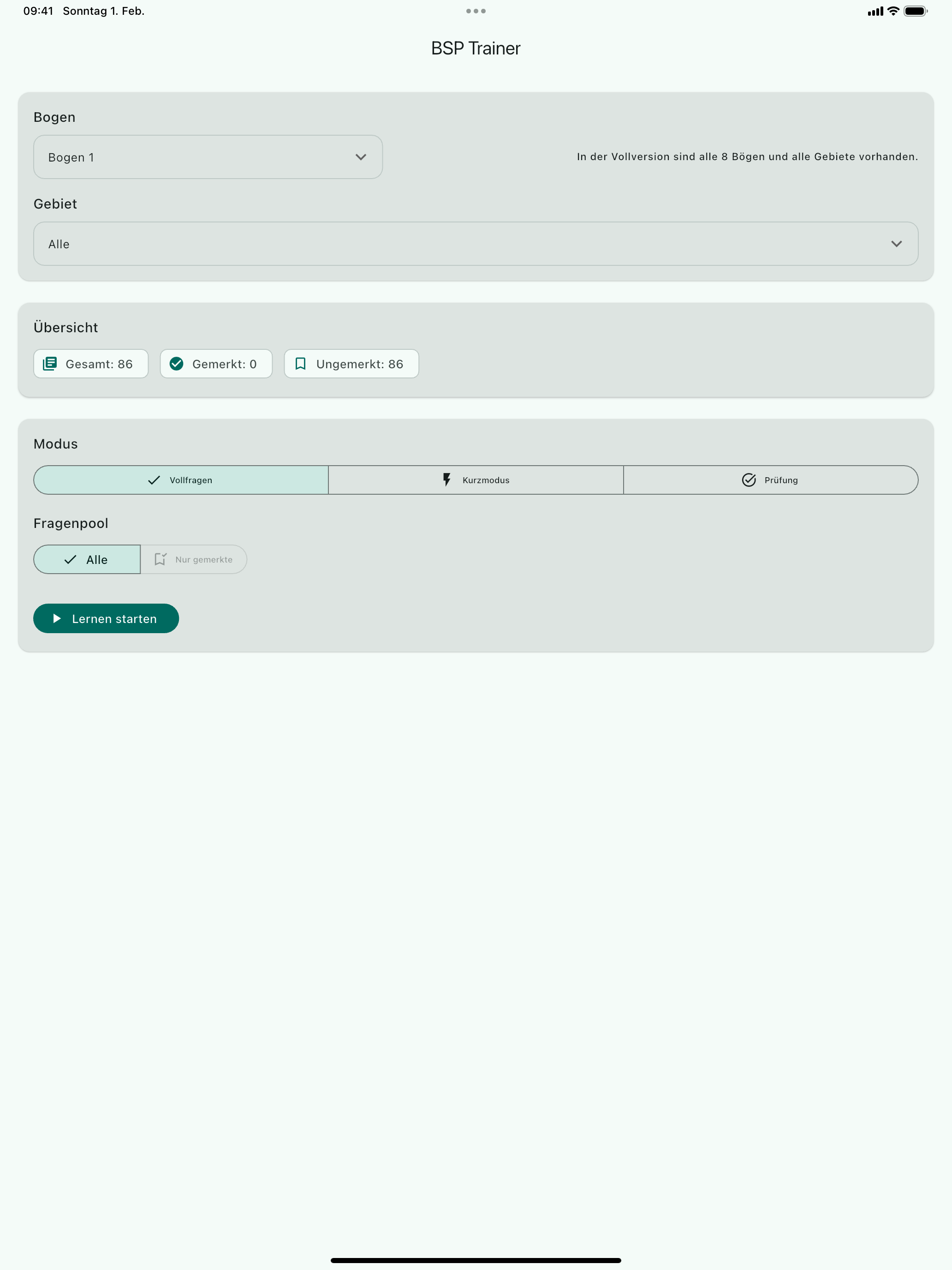Click the Ungemerkt: 86 chip

coord(351,364)
